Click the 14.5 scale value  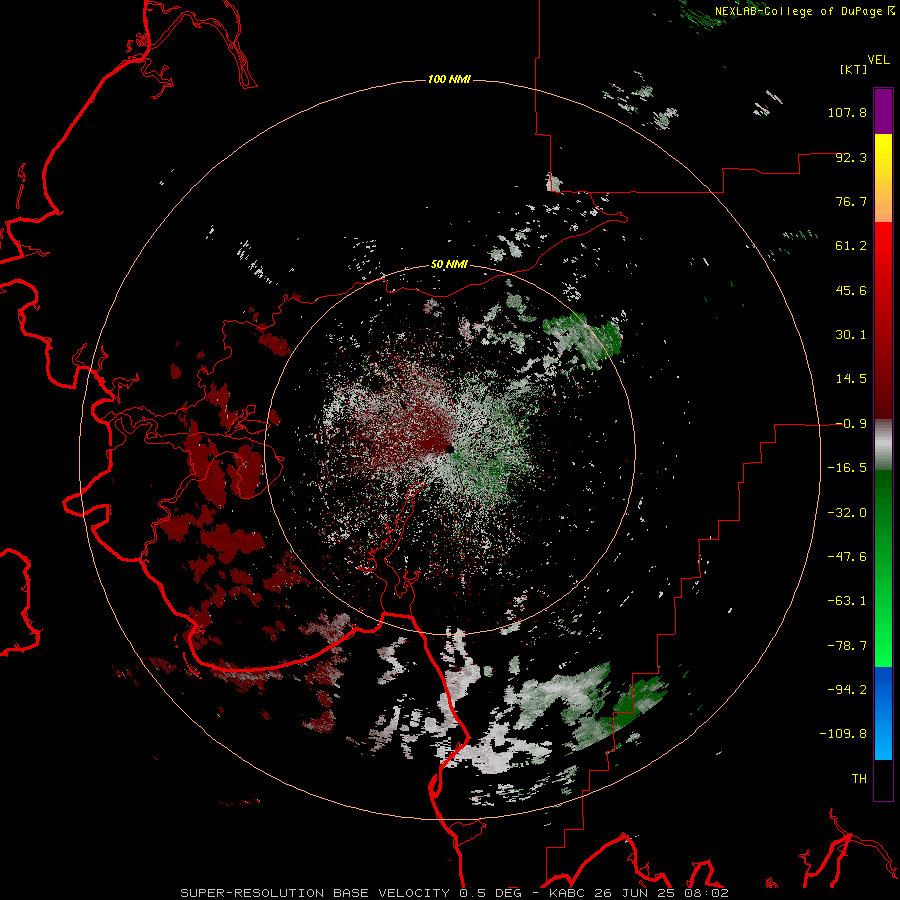pos(851,379)
